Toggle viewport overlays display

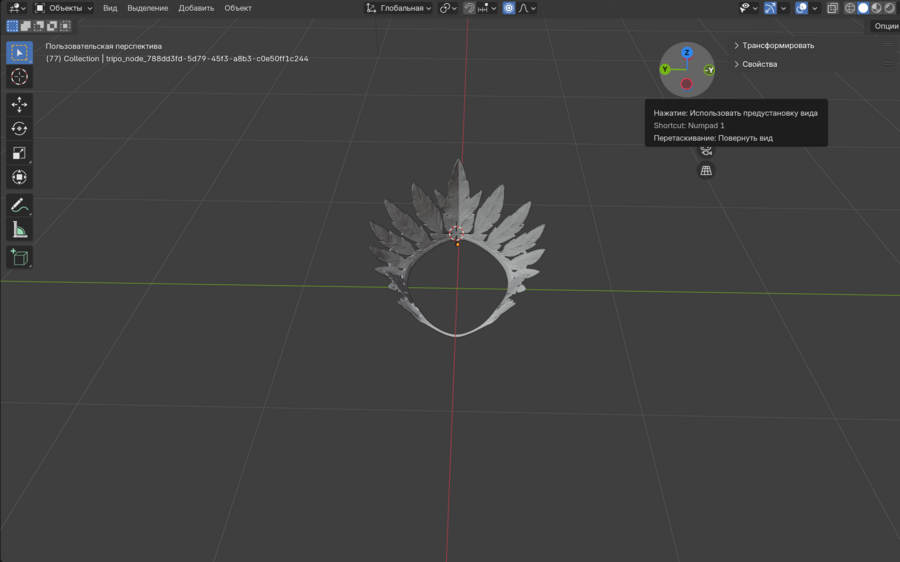click(801, 8)
